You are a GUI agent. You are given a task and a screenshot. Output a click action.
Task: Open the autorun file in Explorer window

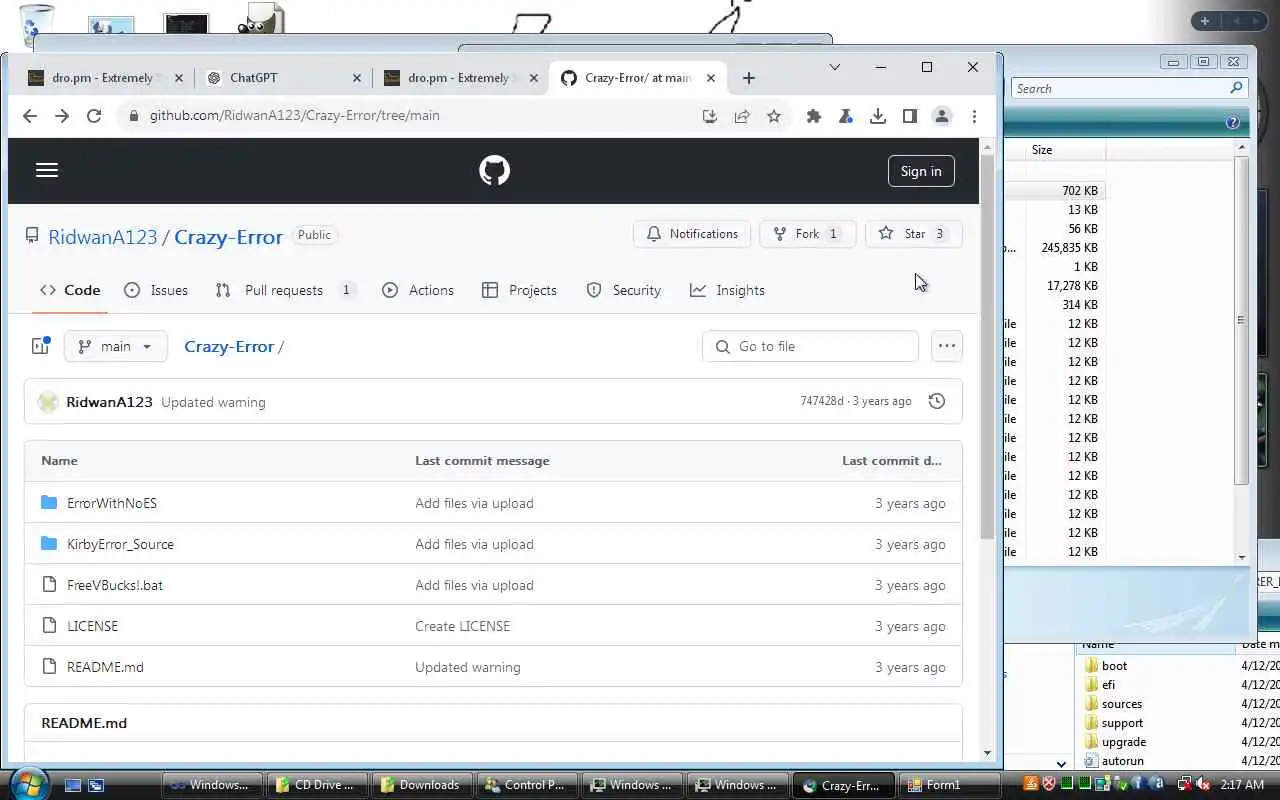pos(1122,761)
